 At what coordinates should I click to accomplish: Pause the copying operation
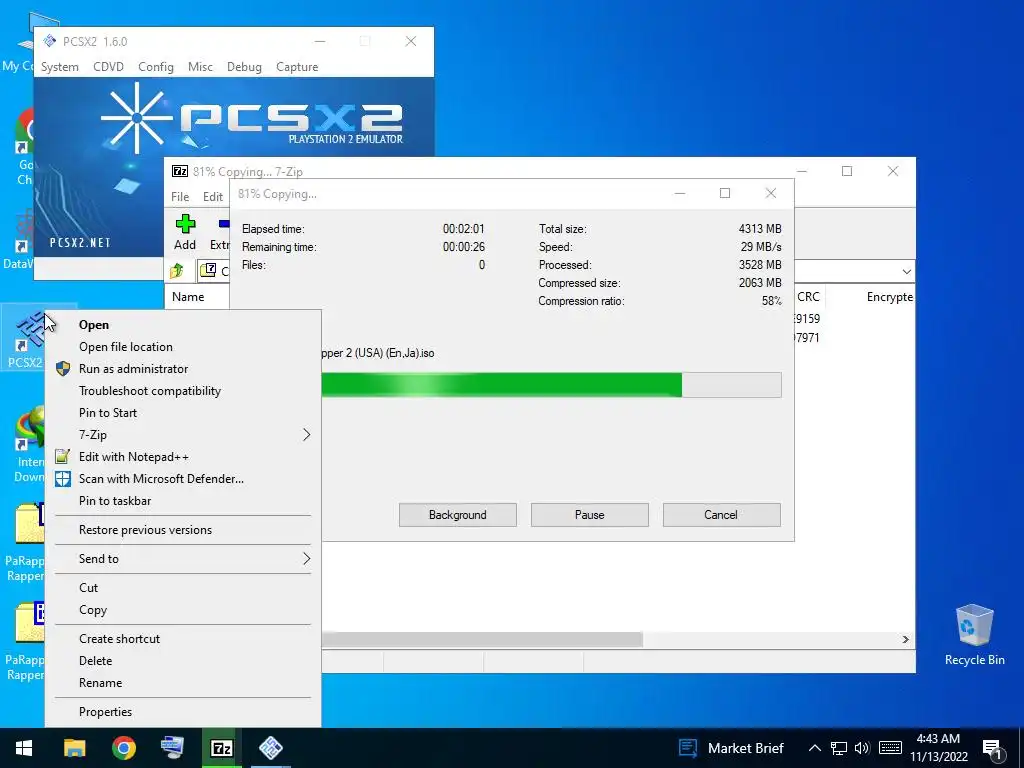590,515
